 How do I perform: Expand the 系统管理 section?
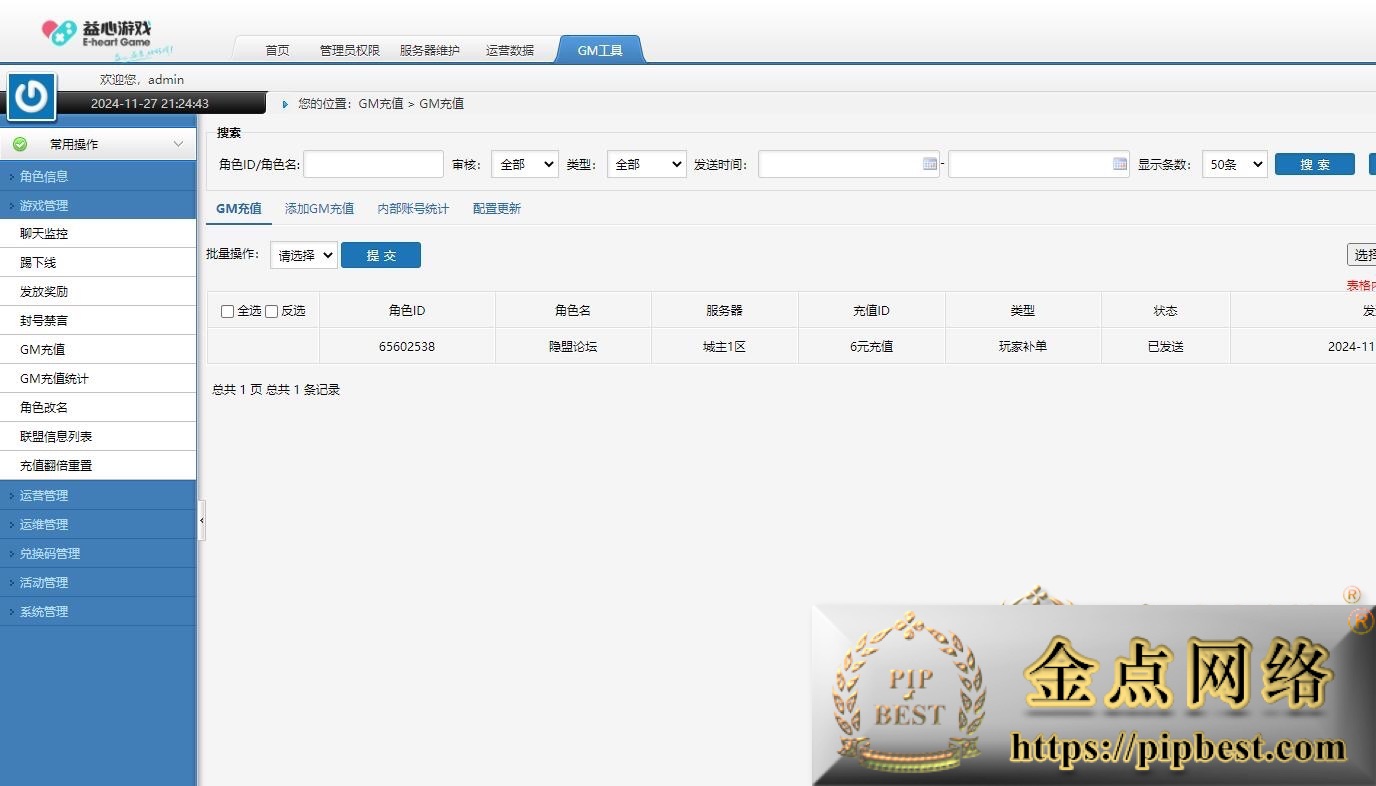point(98,611)
